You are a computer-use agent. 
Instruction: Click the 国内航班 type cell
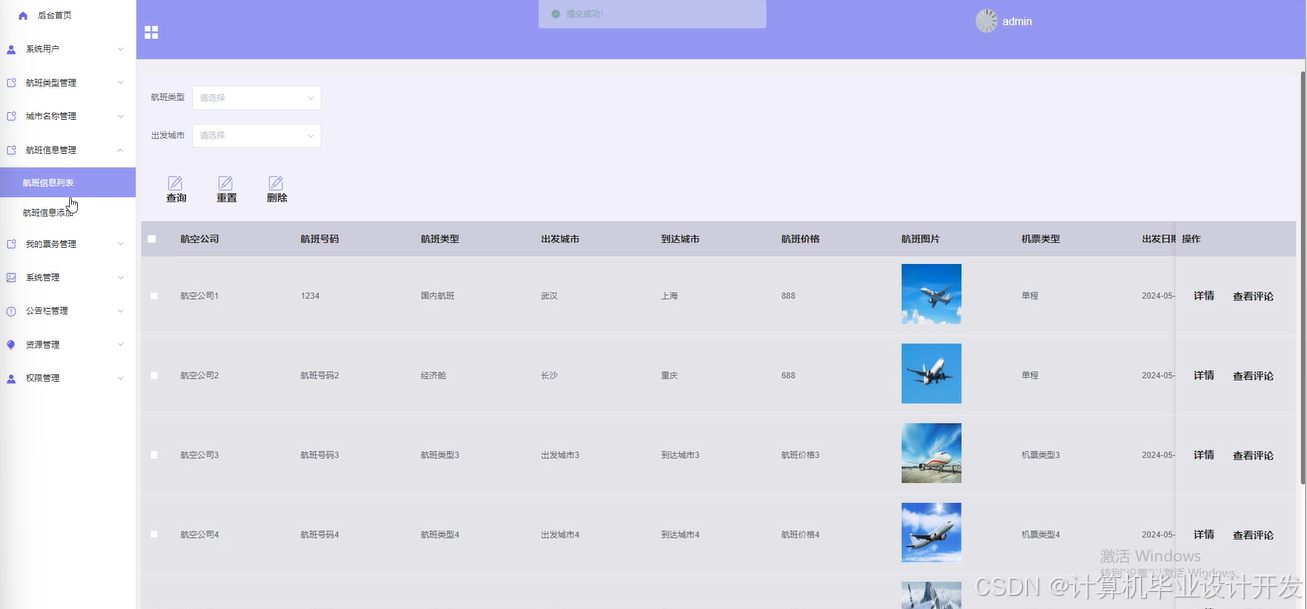tap(437, 296)
